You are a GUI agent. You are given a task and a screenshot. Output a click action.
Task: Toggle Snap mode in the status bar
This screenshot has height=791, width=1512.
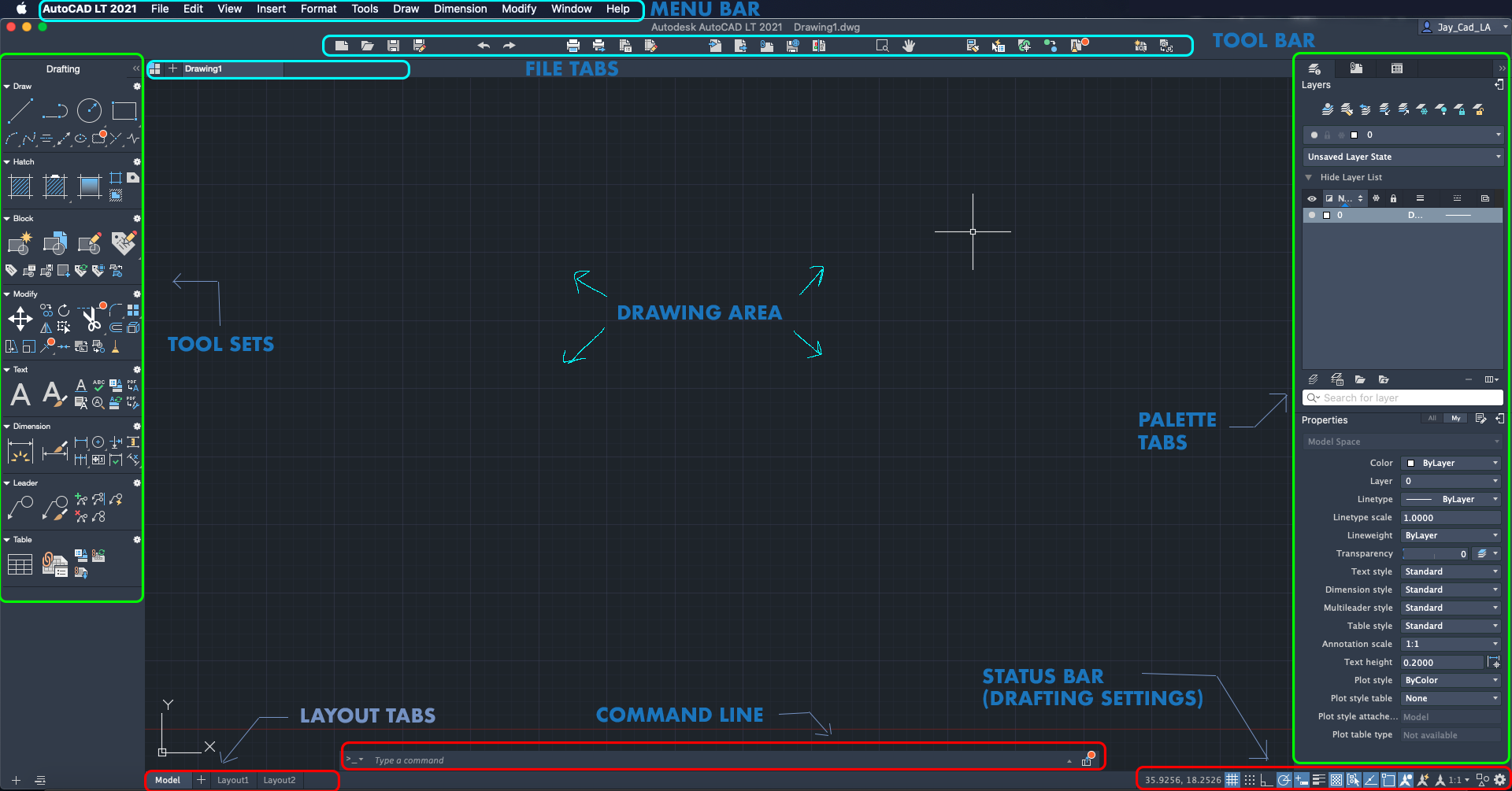pos(1250,780)
